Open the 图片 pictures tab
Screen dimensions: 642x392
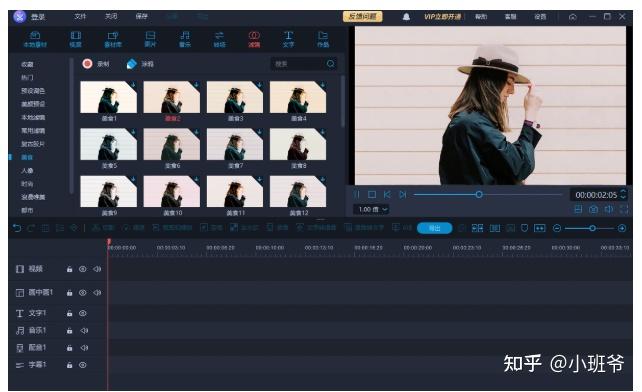click(150, 39)
